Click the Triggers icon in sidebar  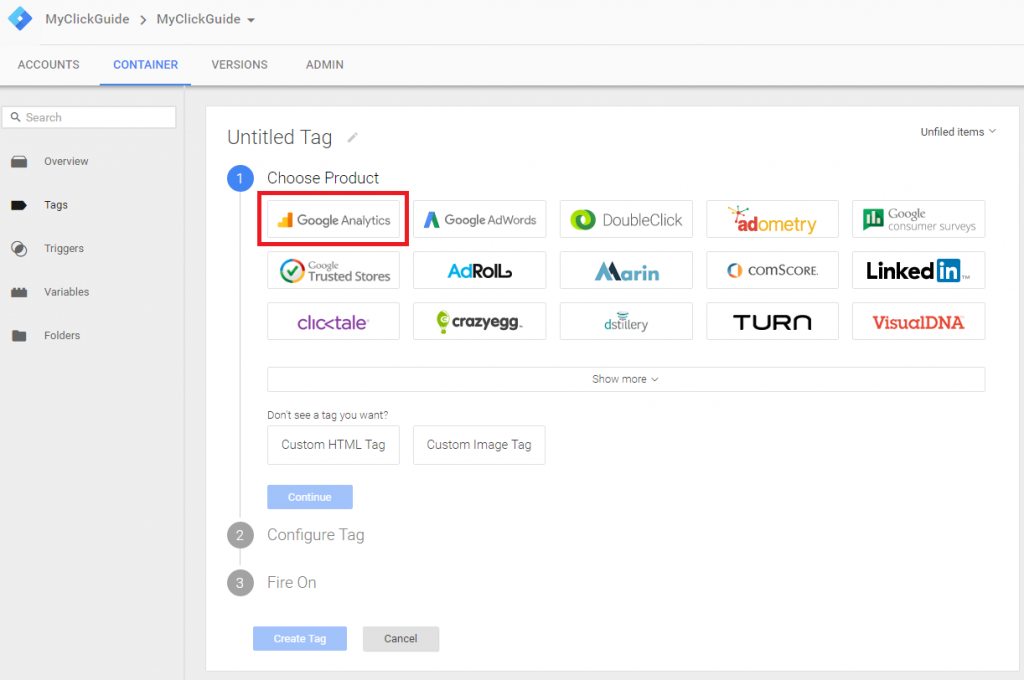tap(19, 249)
